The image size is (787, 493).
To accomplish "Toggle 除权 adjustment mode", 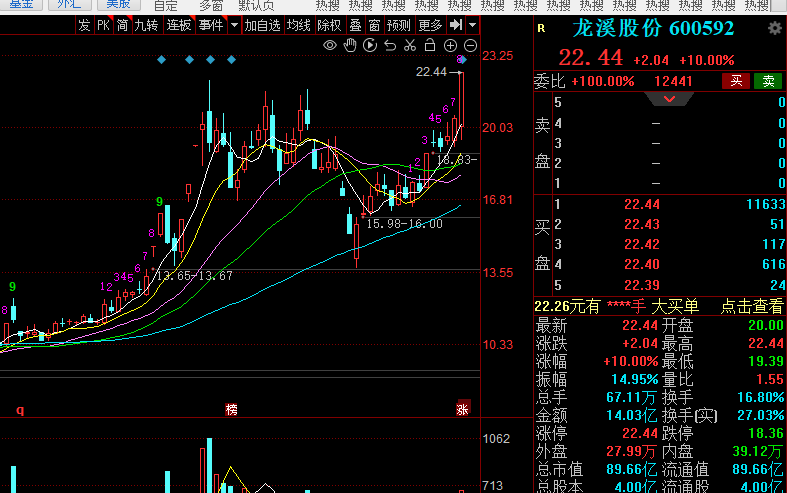I will pyautogui.click(x=329, y=25).
